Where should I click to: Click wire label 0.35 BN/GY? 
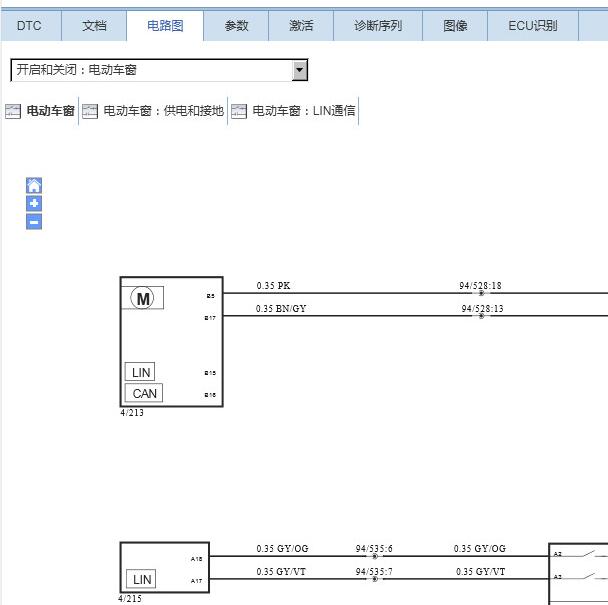pos(281,309)
